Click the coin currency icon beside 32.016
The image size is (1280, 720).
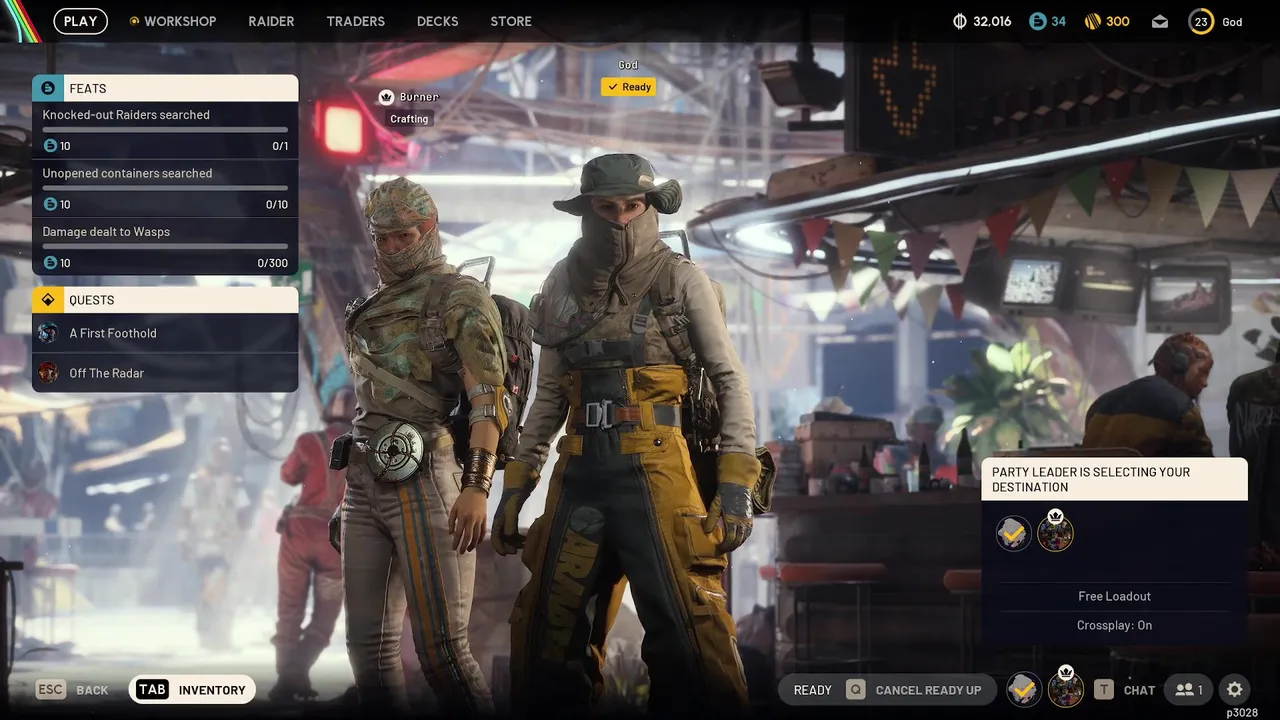click(960, 21)
